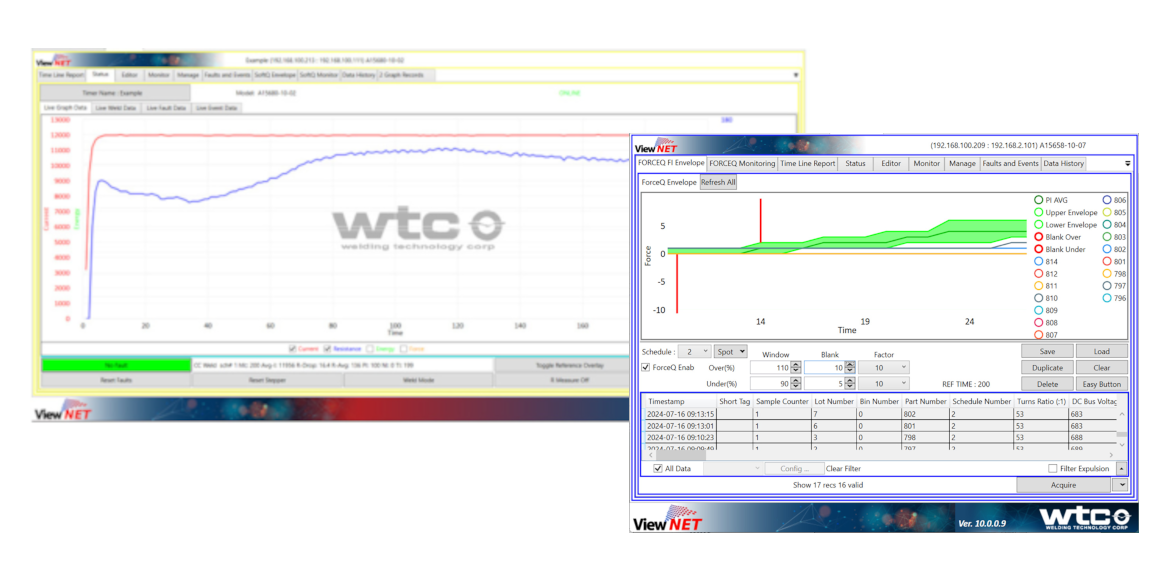Image resolution: width=1171 pixels, height=574 pixels.
Task: Toggle the Blank Under legend circle
Action: tap(1038, 249)
